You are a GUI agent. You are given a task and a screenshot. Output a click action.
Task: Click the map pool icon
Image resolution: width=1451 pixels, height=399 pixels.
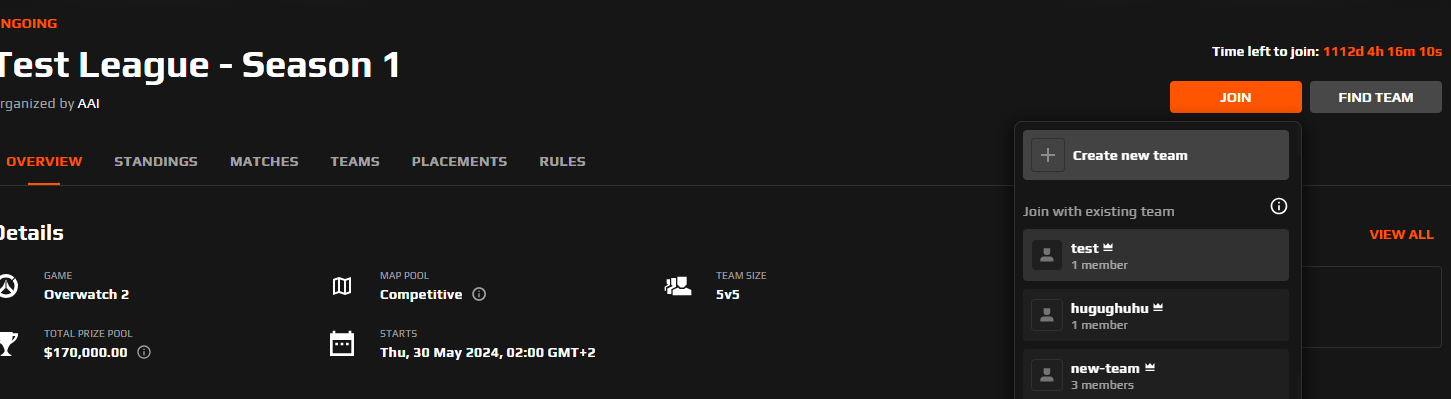(x=342, y=286)
